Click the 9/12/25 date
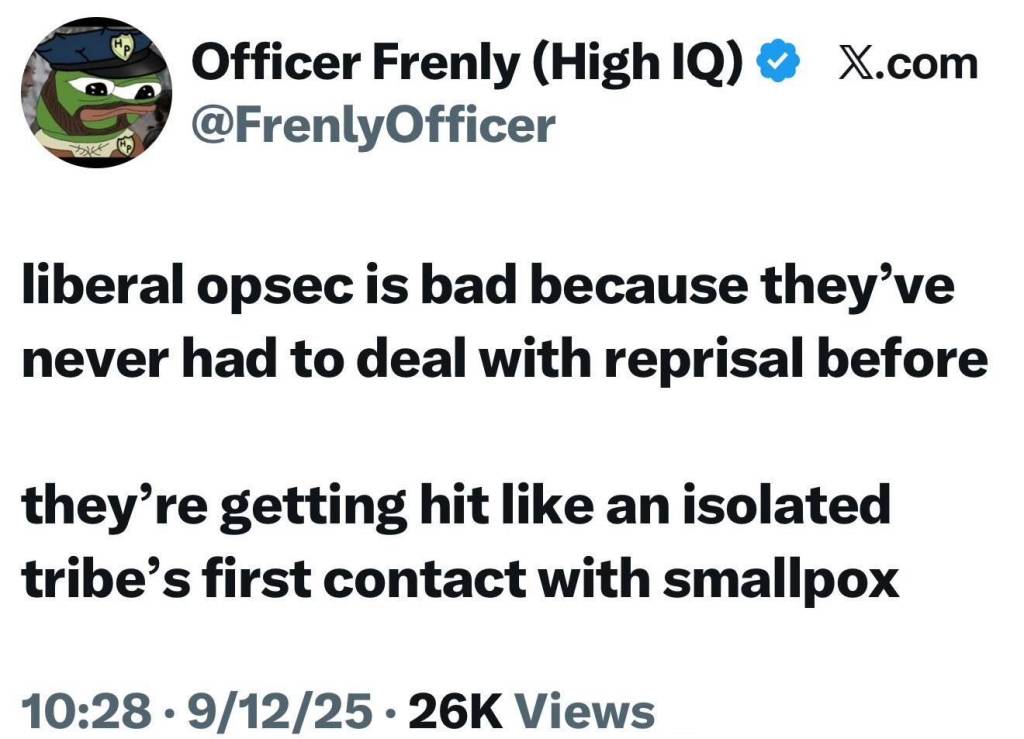Screen dimensions: 1024x739 point(245,711)
